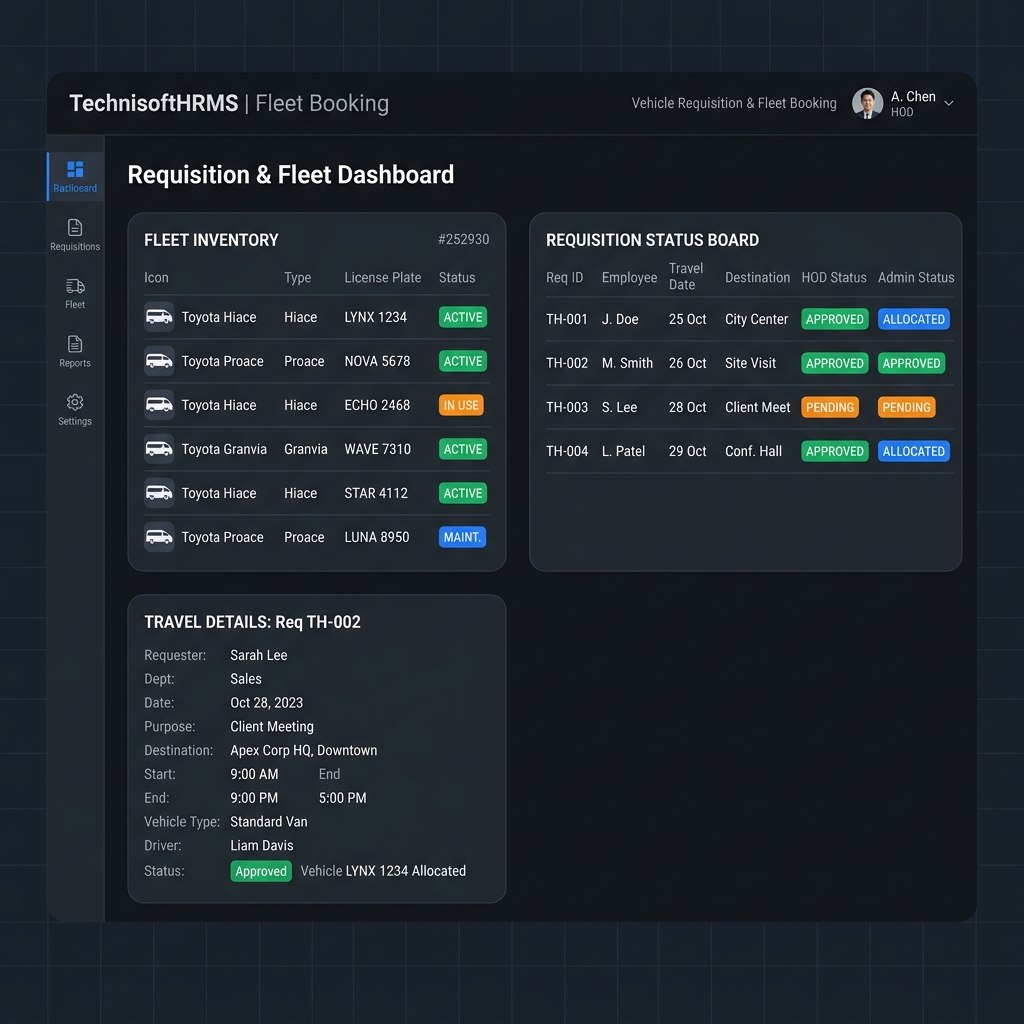Click Vehicle LYNX 1234 Allocated text
This screenshot has height=1024, width=1024.
[x=383, y=871]
